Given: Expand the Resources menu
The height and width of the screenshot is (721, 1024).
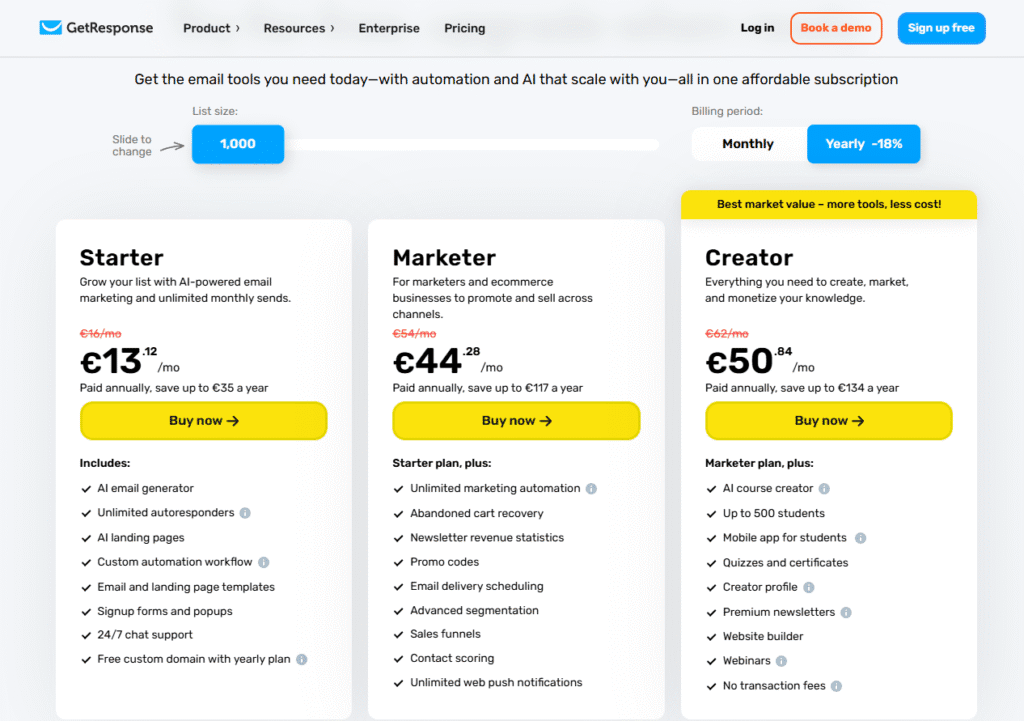Looking at the screenshot, I should click(x=298, y=28).
